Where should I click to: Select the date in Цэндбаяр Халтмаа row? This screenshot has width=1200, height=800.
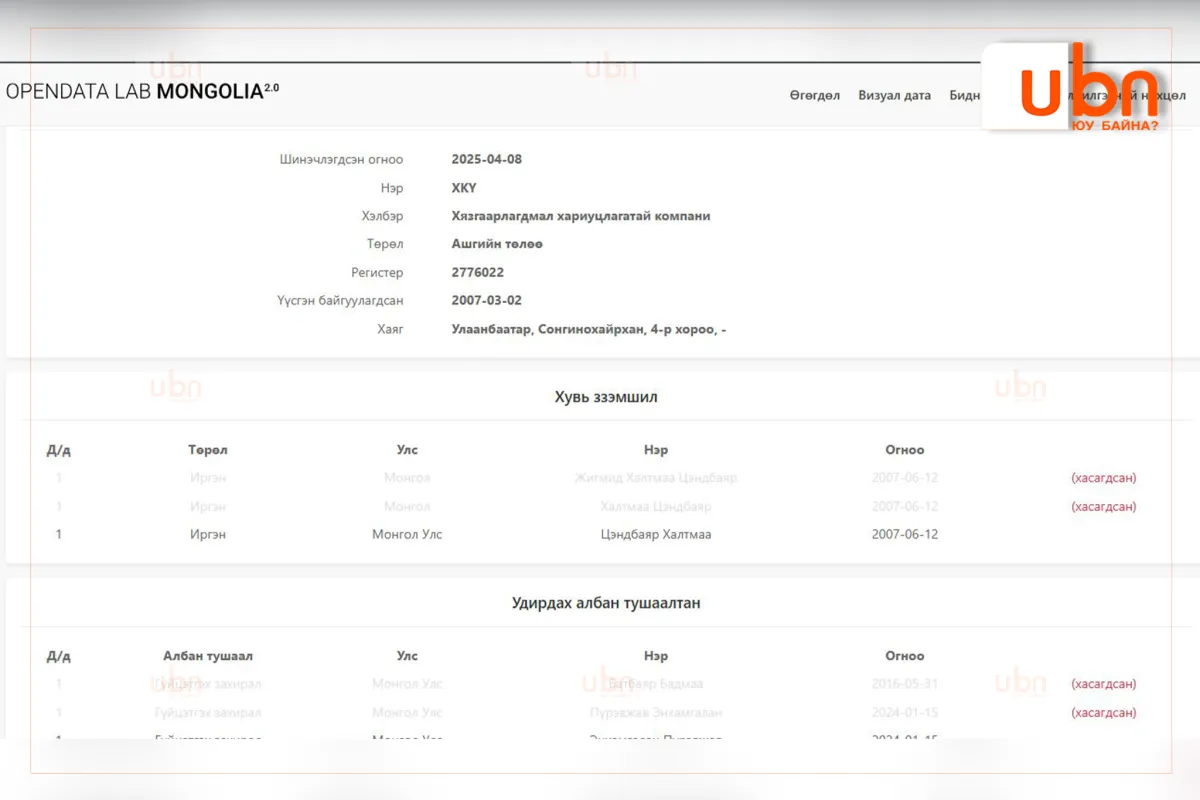[x=905, y=534]
